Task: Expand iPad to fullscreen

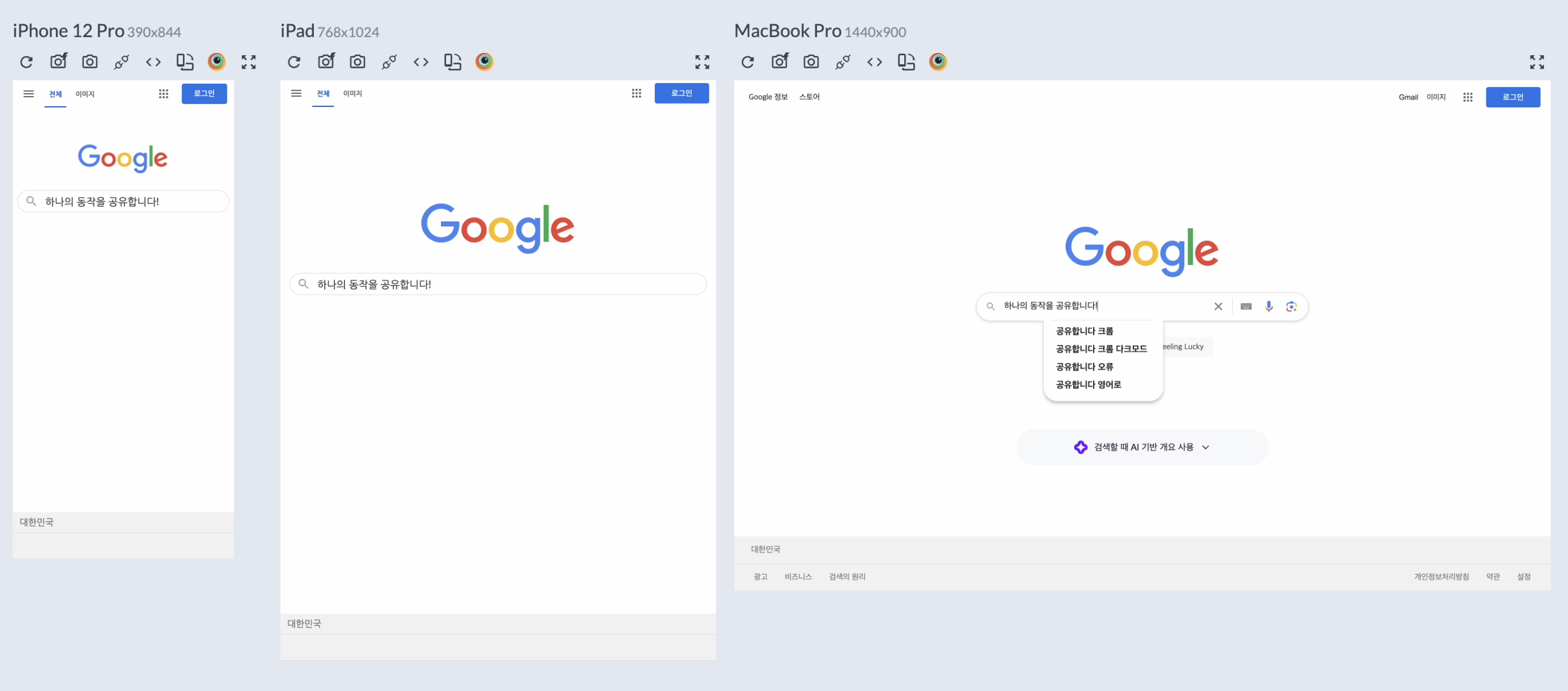Action: 702,62
